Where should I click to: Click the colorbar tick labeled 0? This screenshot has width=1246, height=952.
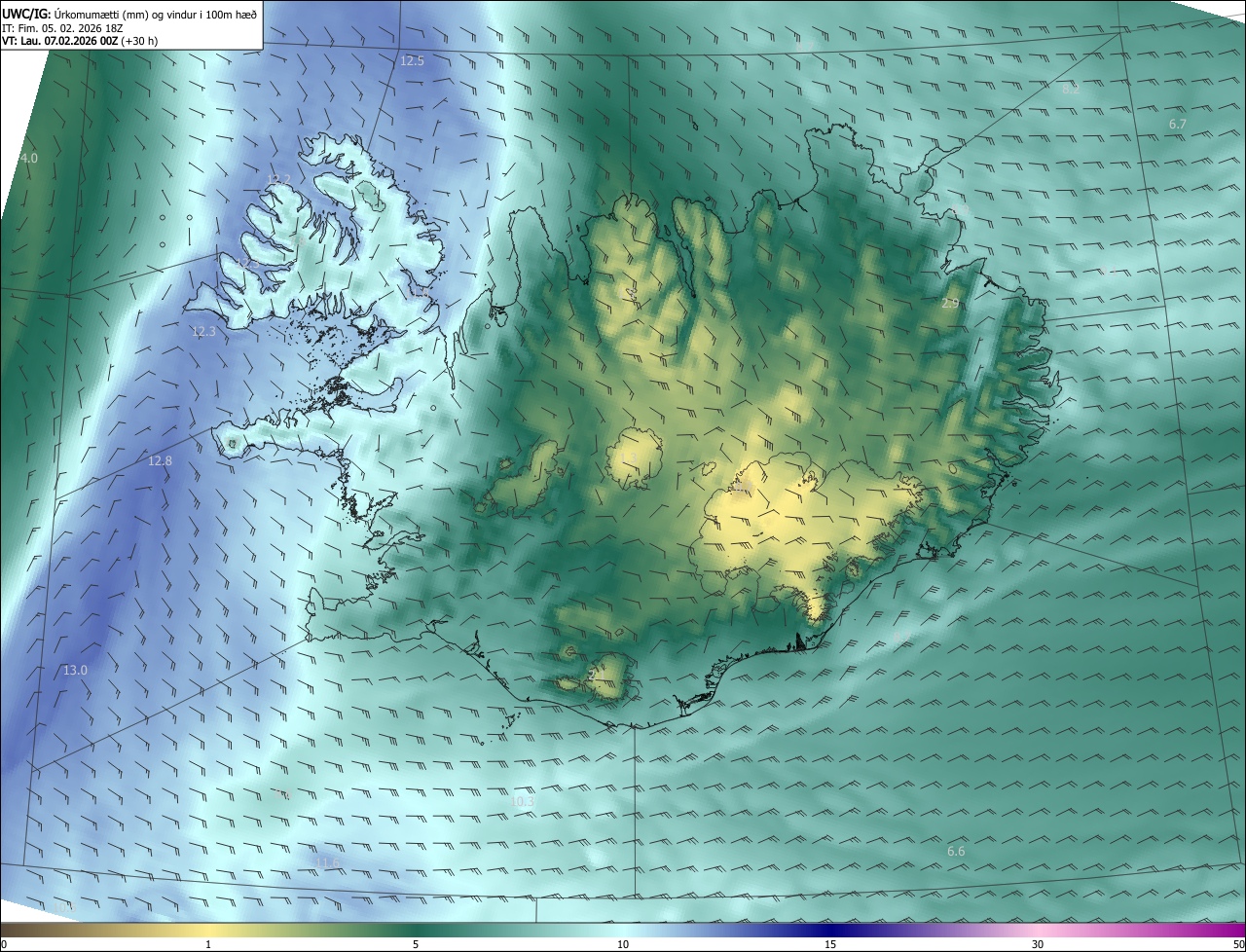tap(3, 944)
